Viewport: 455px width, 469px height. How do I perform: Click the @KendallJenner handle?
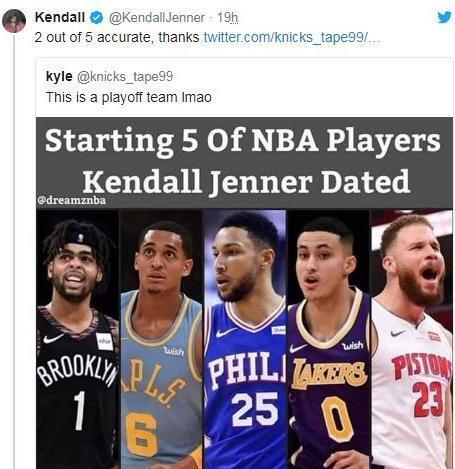[x=157, y=18]
